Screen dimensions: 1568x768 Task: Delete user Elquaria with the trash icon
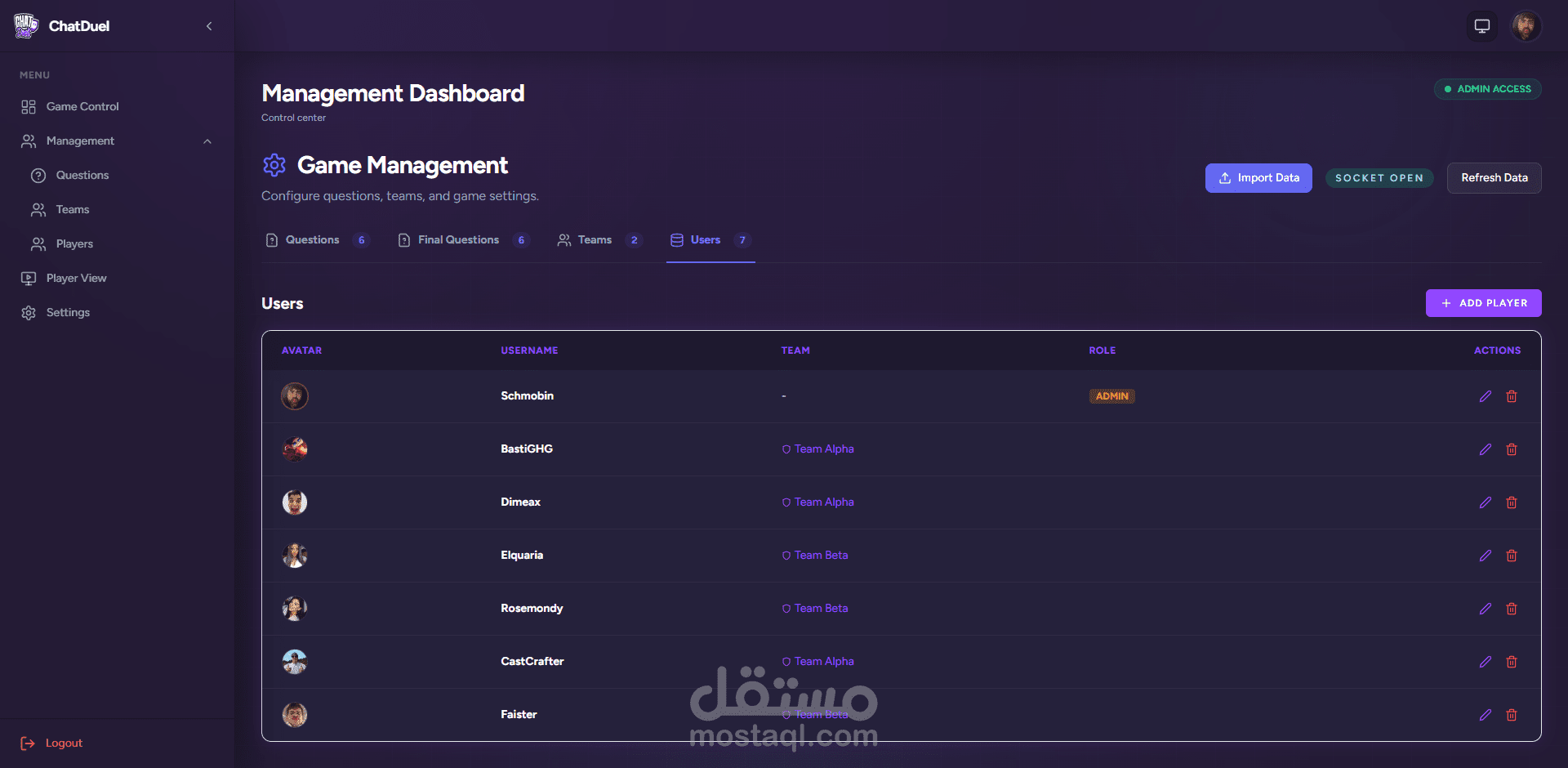[1512, 556]
